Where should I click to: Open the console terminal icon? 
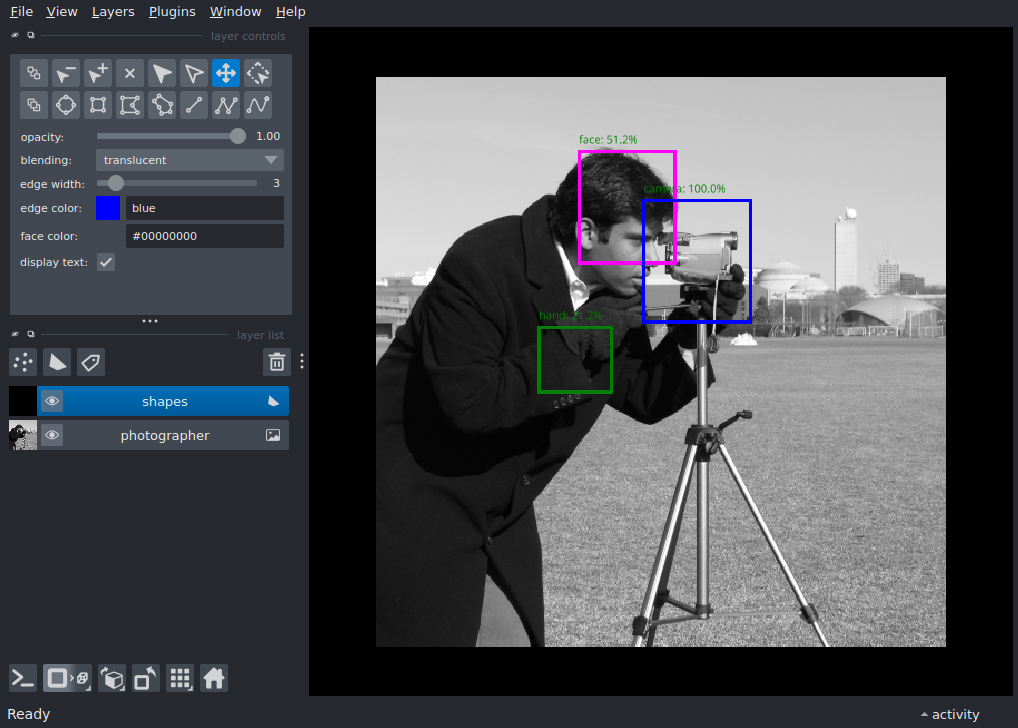[x=23, y=678]
